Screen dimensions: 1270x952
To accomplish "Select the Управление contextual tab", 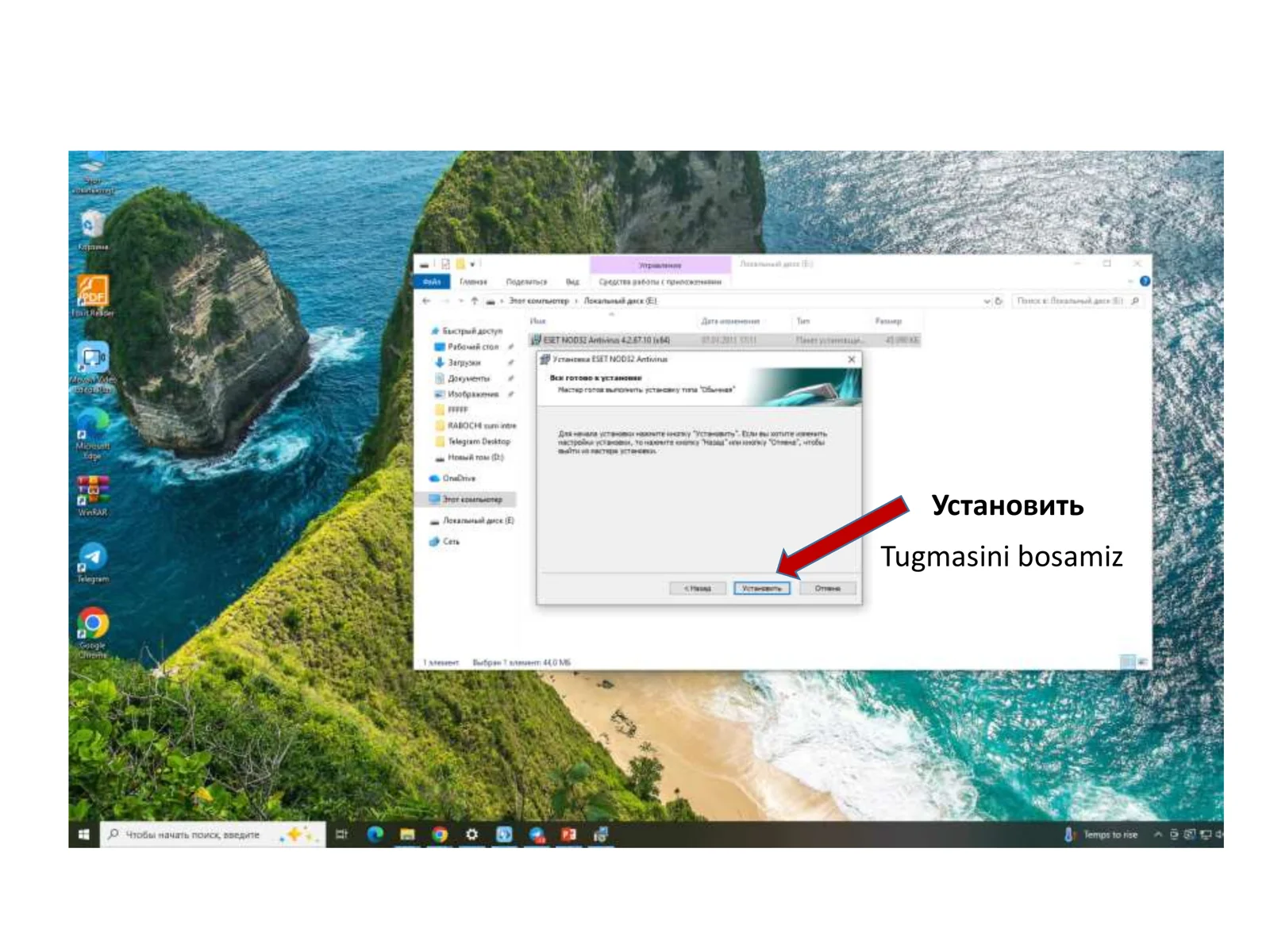I will tap(660, 265).
